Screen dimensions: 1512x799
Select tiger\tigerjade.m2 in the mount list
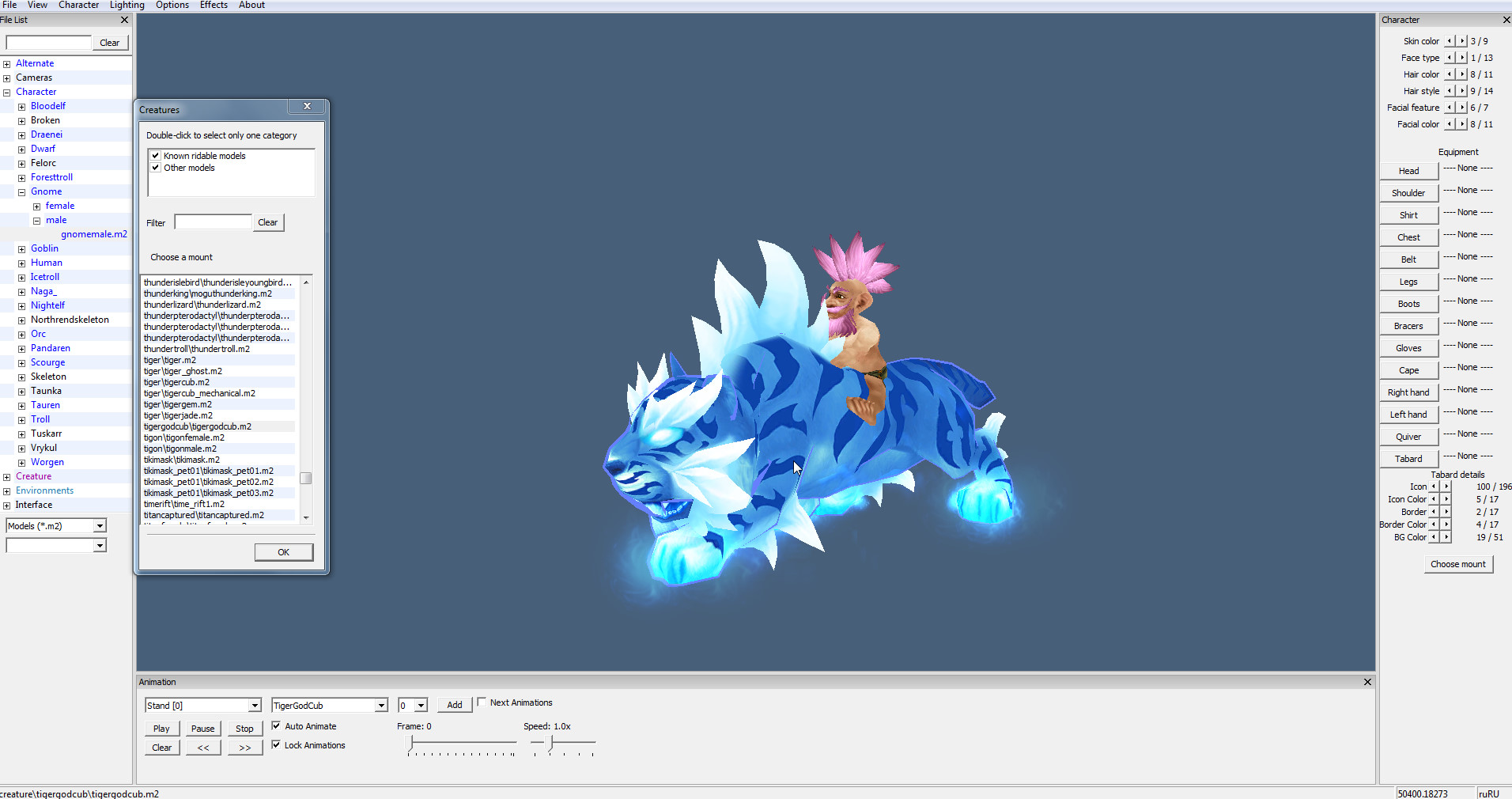click(178, 415)
